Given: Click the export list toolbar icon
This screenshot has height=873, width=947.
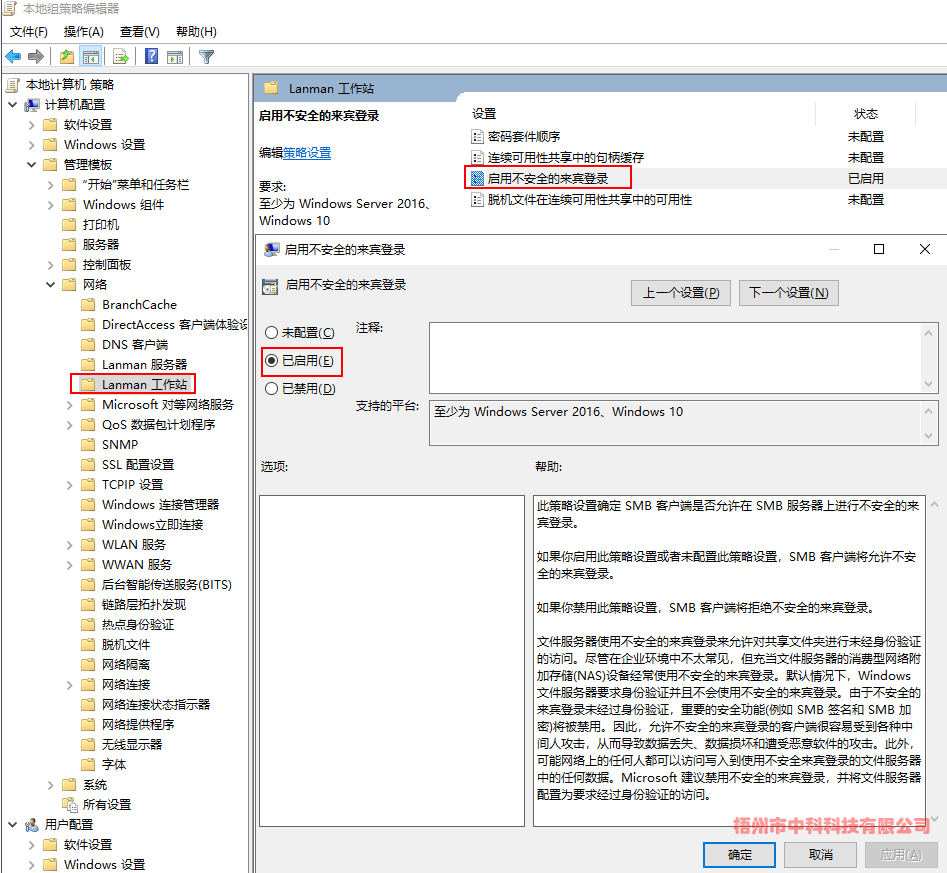Looking at the screenshot, I should [120, 57].
